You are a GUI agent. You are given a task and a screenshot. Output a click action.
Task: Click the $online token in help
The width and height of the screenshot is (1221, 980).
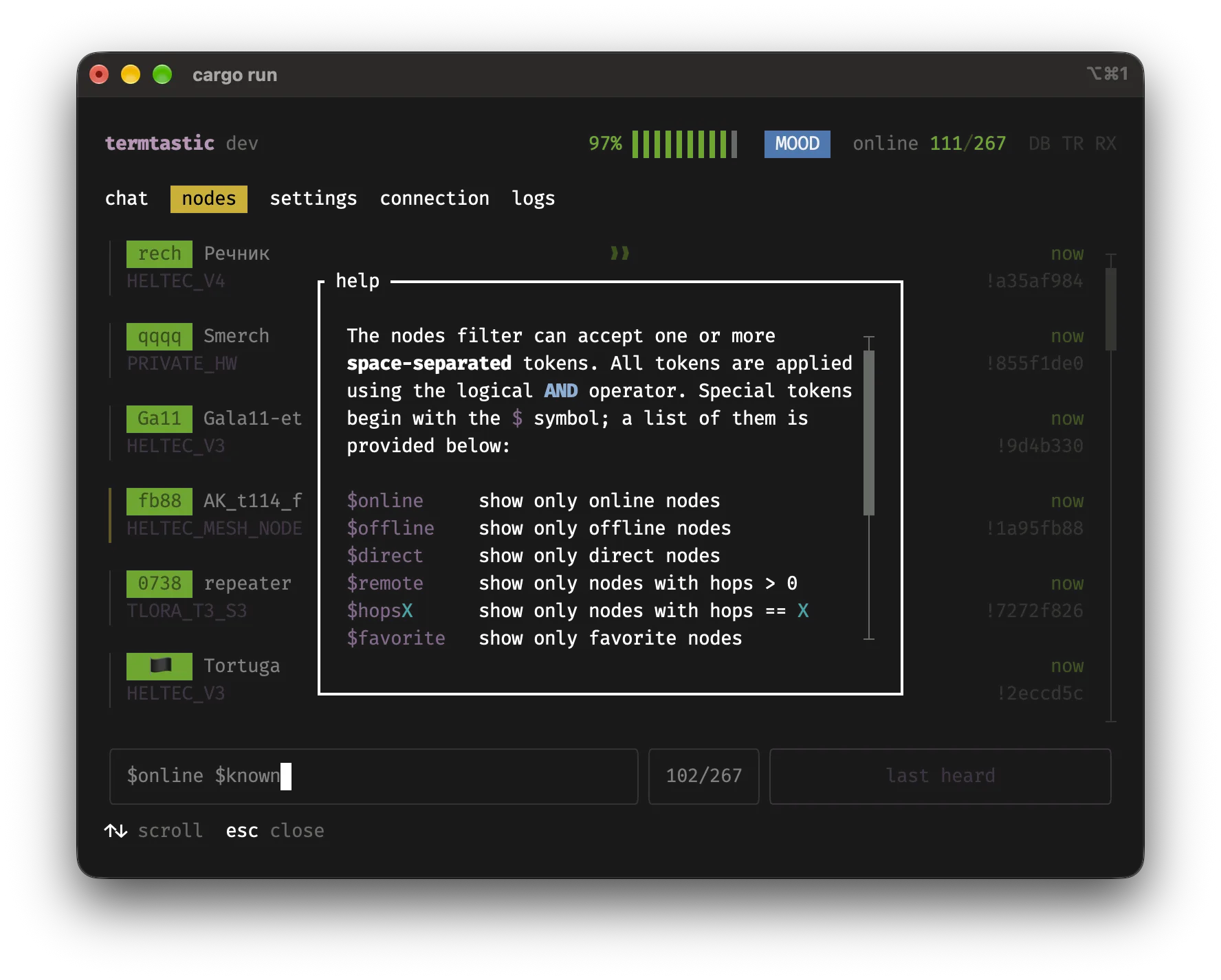coord(385,501)
